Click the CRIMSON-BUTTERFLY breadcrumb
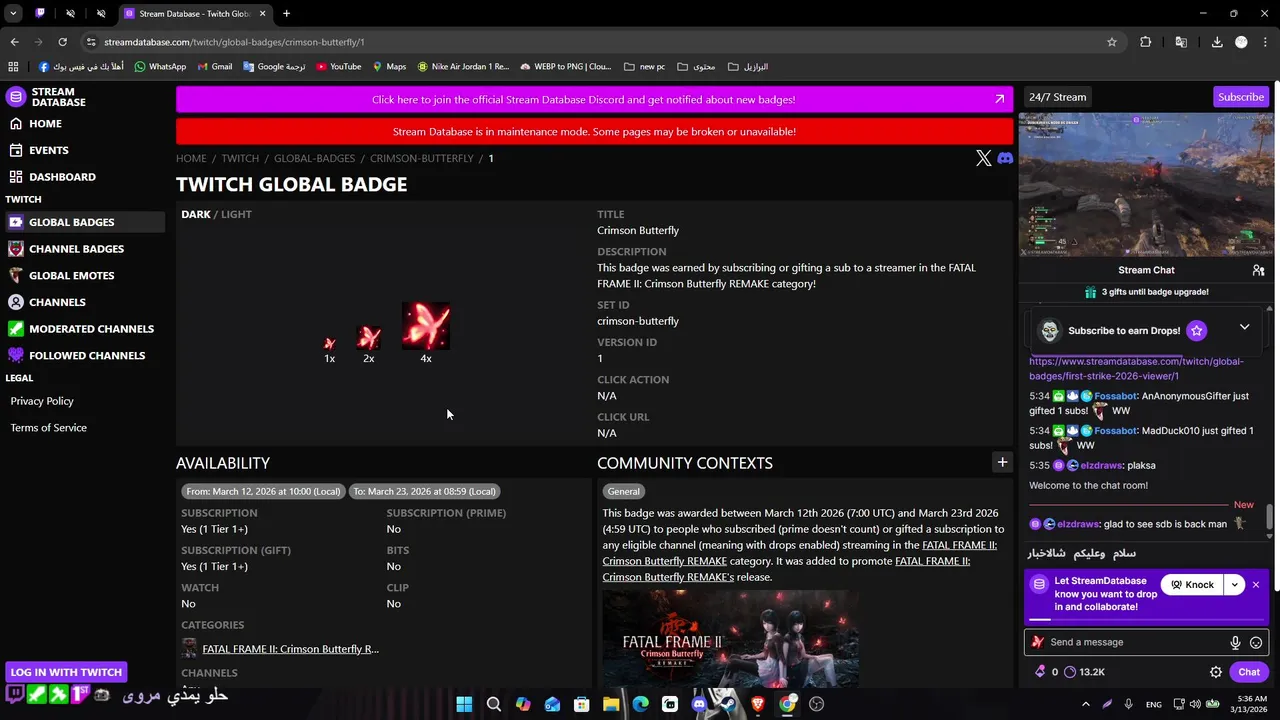 coord(422,158)
